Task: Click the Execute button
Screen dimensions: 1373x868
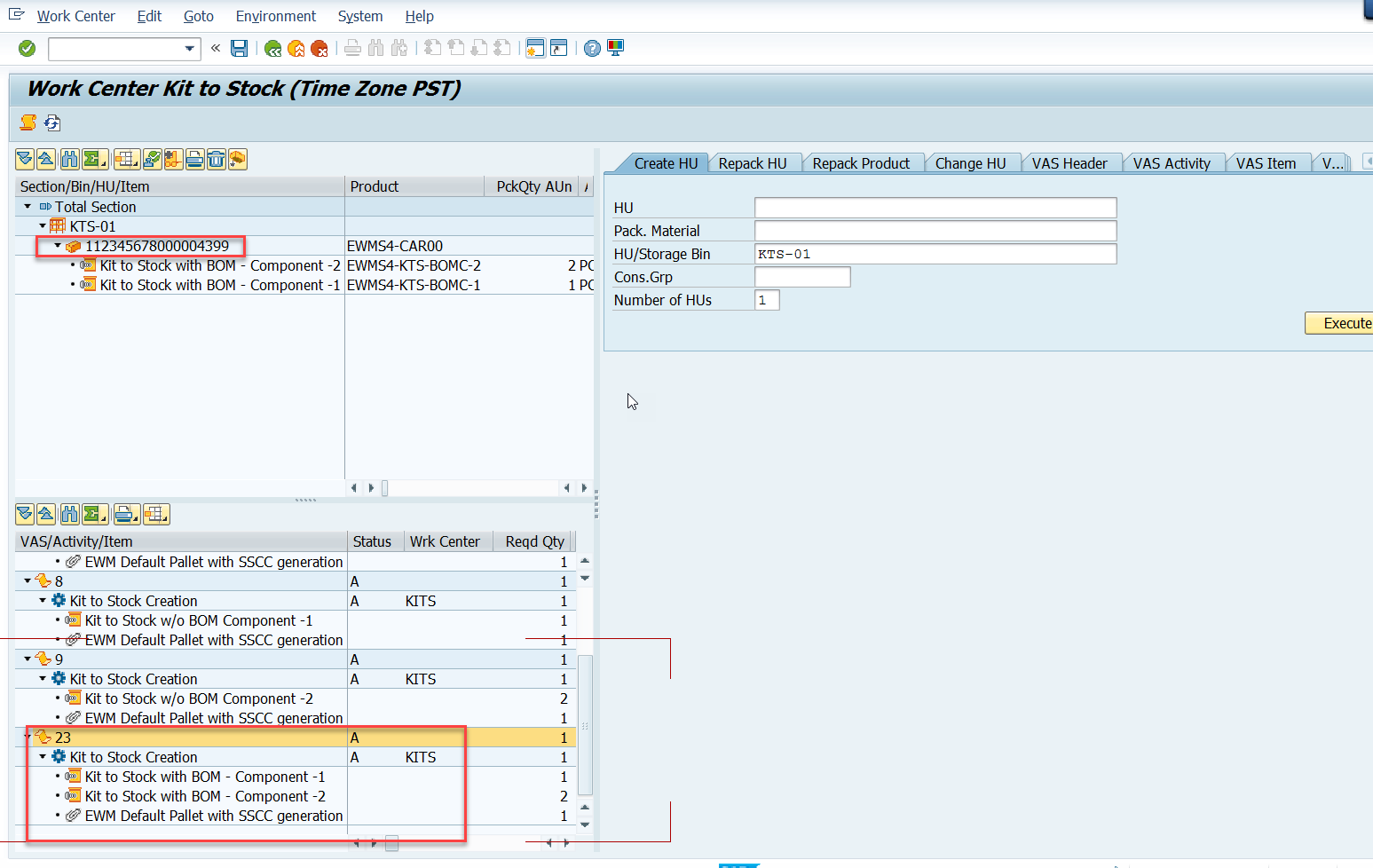Action: click(1342, 323)
